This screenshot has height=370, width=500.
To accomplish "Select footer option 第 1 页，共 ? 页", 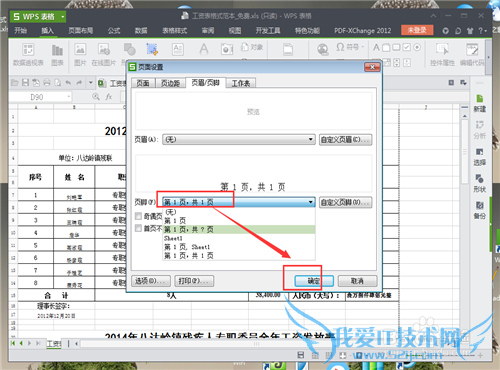I will click(x=238, y=229).
